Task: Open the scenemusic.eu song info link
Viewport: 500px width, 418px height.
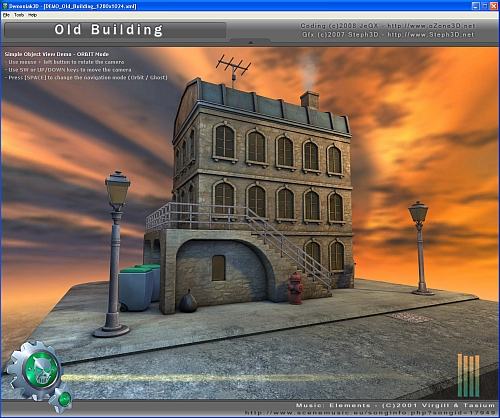Action: [370, 413]
